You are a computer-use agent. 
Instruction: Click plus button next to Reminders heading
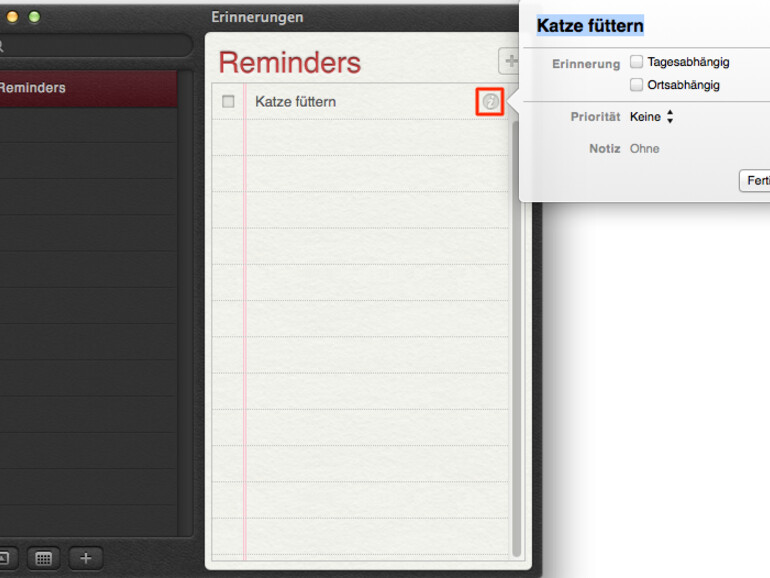tap(509, 61)
